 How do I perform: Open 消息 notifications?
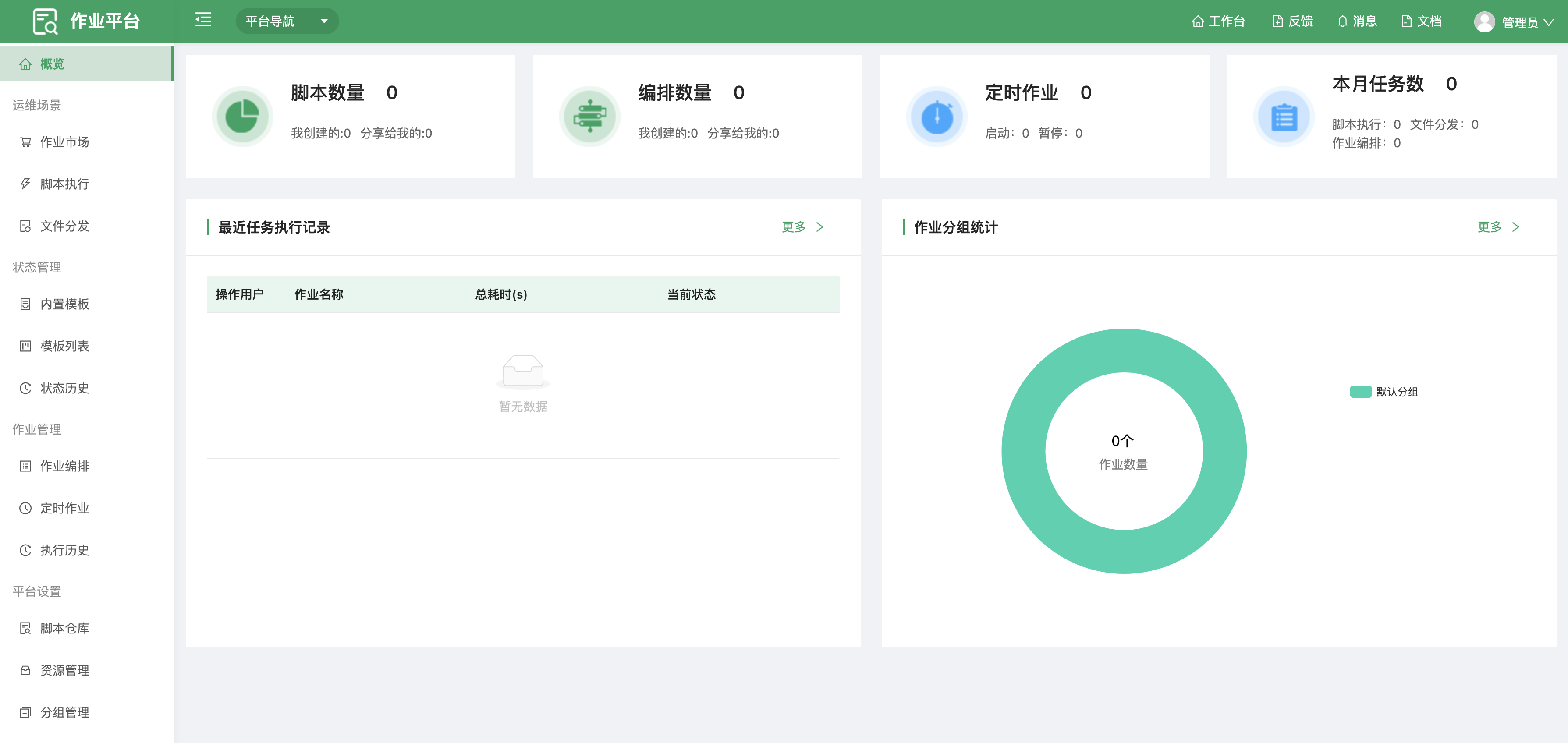point(1357,21)
